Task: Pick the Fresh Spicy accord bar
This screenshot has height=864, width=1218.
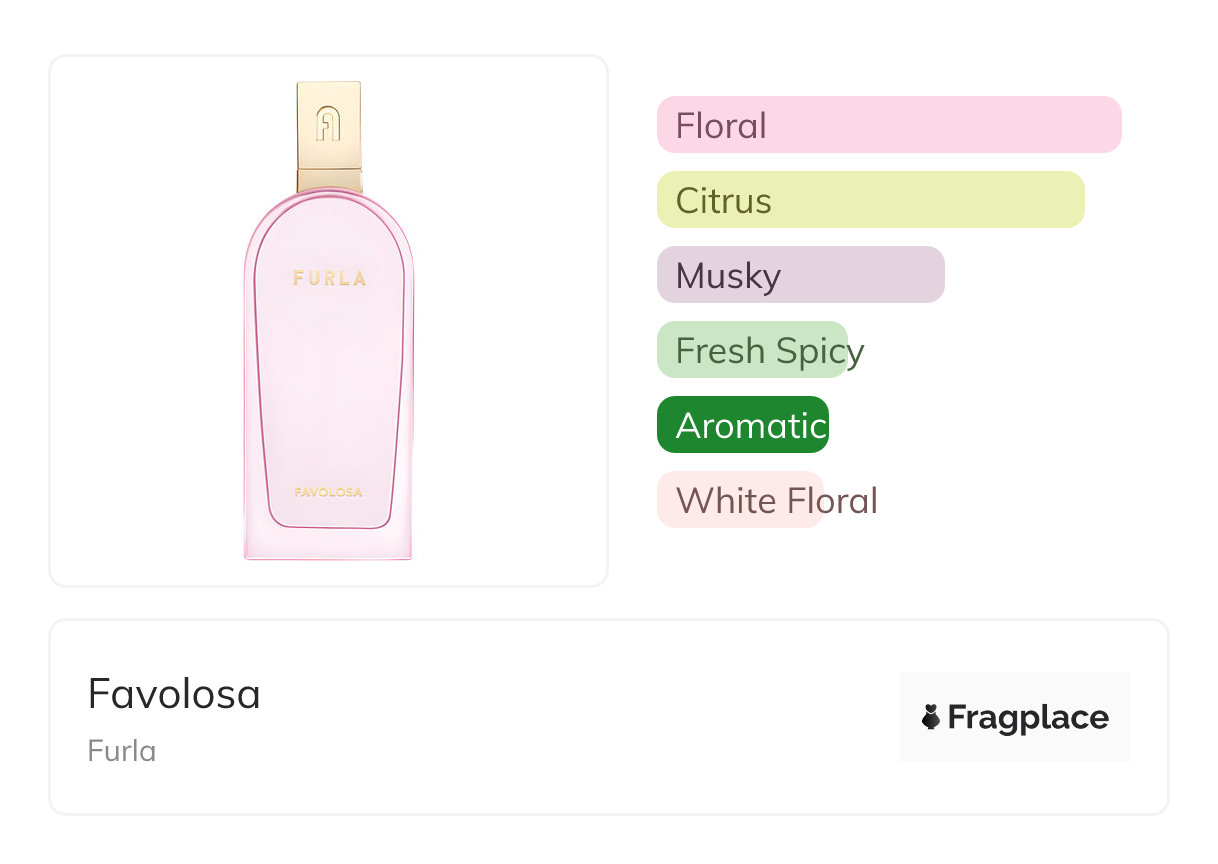Action: click(x=752, y=350)
